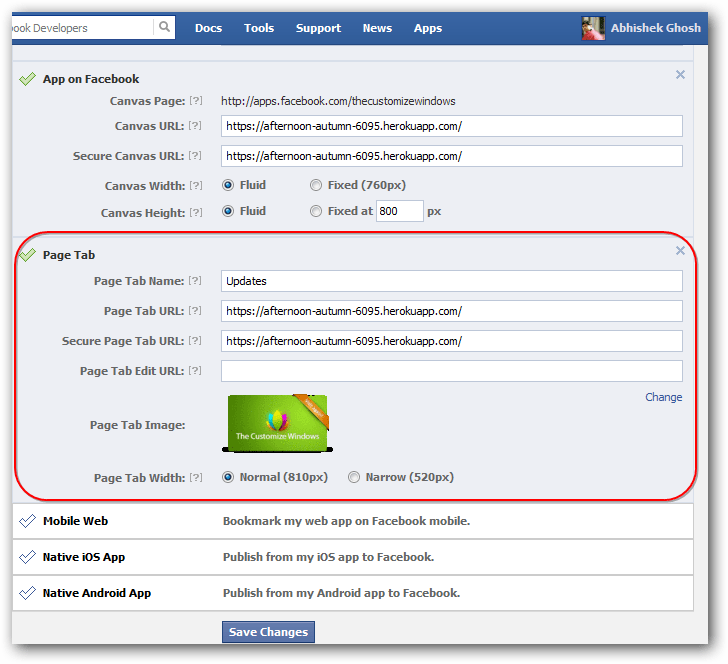Open the Apps menu
This screenshot has height=664, width=728.
tap(428, 28)
